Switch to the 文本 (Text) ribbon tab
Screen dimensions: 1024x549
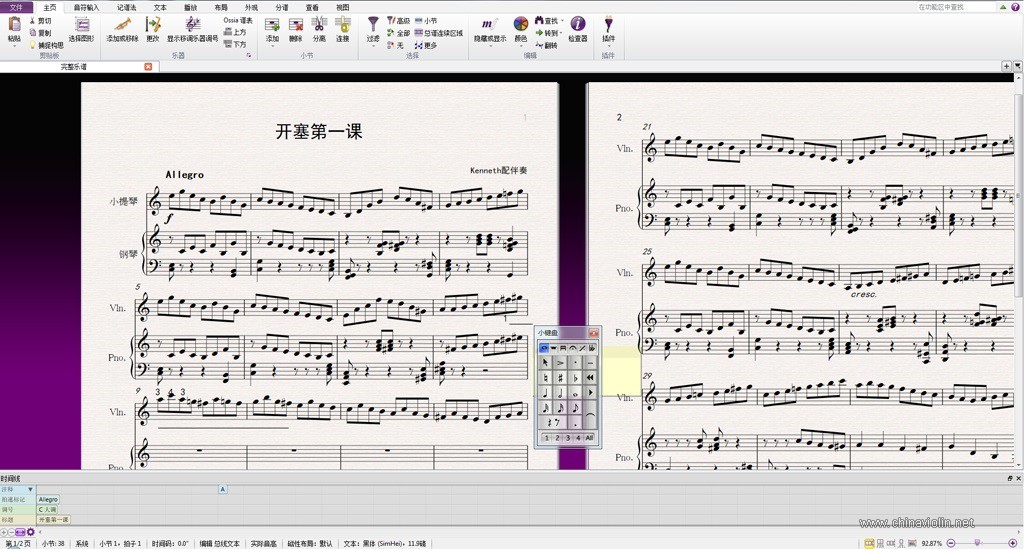tap(160, 7)
